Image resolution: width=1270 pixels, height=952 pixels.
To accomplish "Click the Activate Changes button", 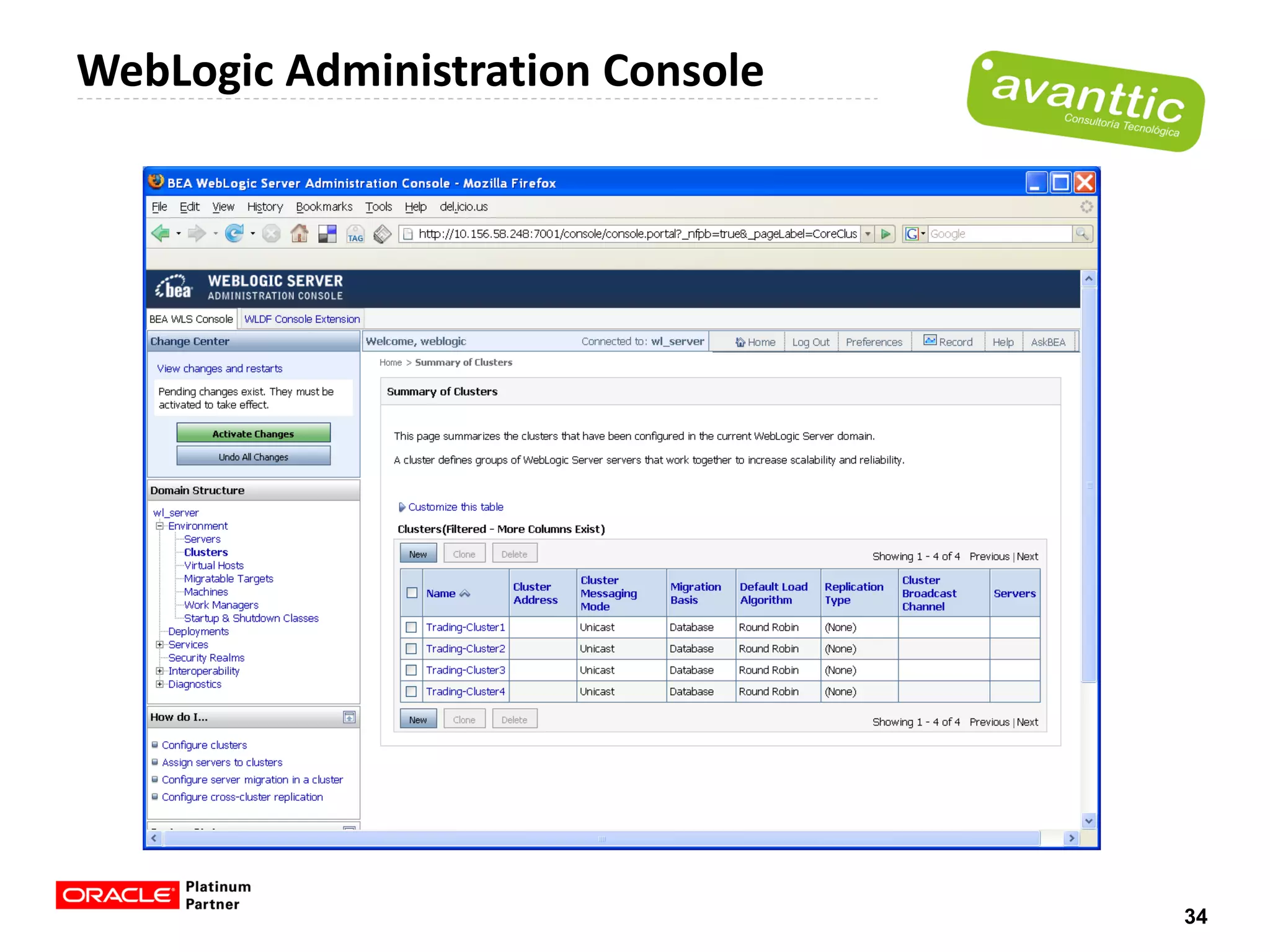I will (x=253, y=433).
